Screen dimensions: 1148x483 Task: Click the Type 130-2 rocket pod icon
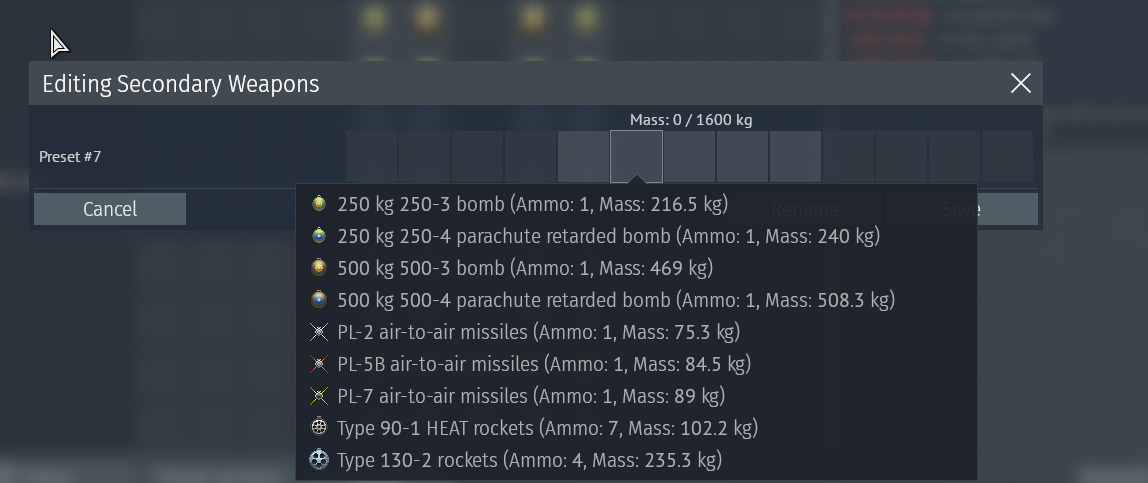coord(318,460)
